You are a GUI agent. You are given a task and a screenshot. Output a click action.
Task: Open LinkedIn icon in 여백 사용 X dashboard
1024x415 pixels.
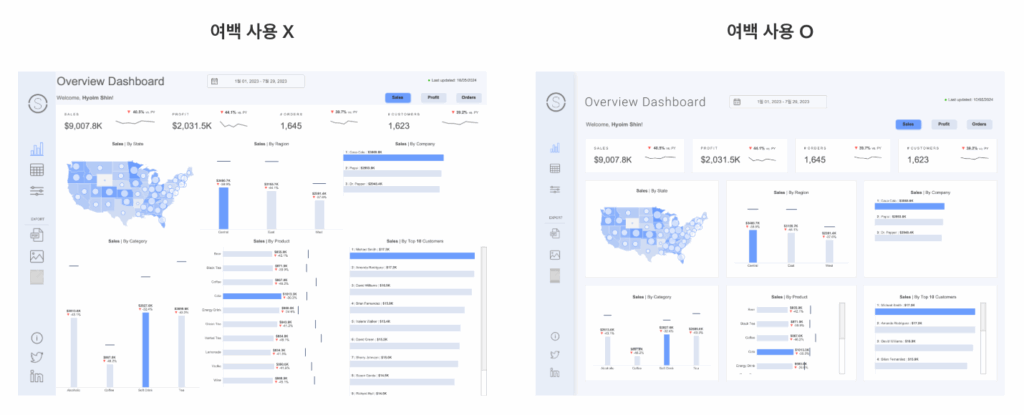pyautogui.click(x=37, y=376)
